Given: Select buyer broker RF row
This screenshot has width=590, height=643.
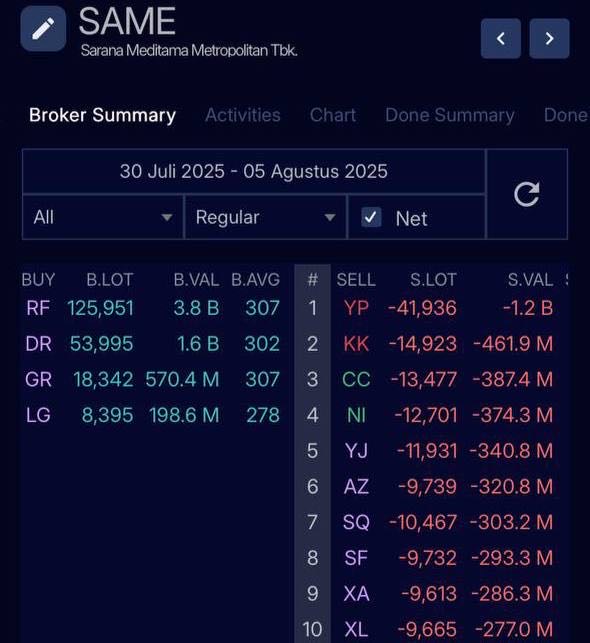Looking at the screenshot, I should click(x=151, y=308).
